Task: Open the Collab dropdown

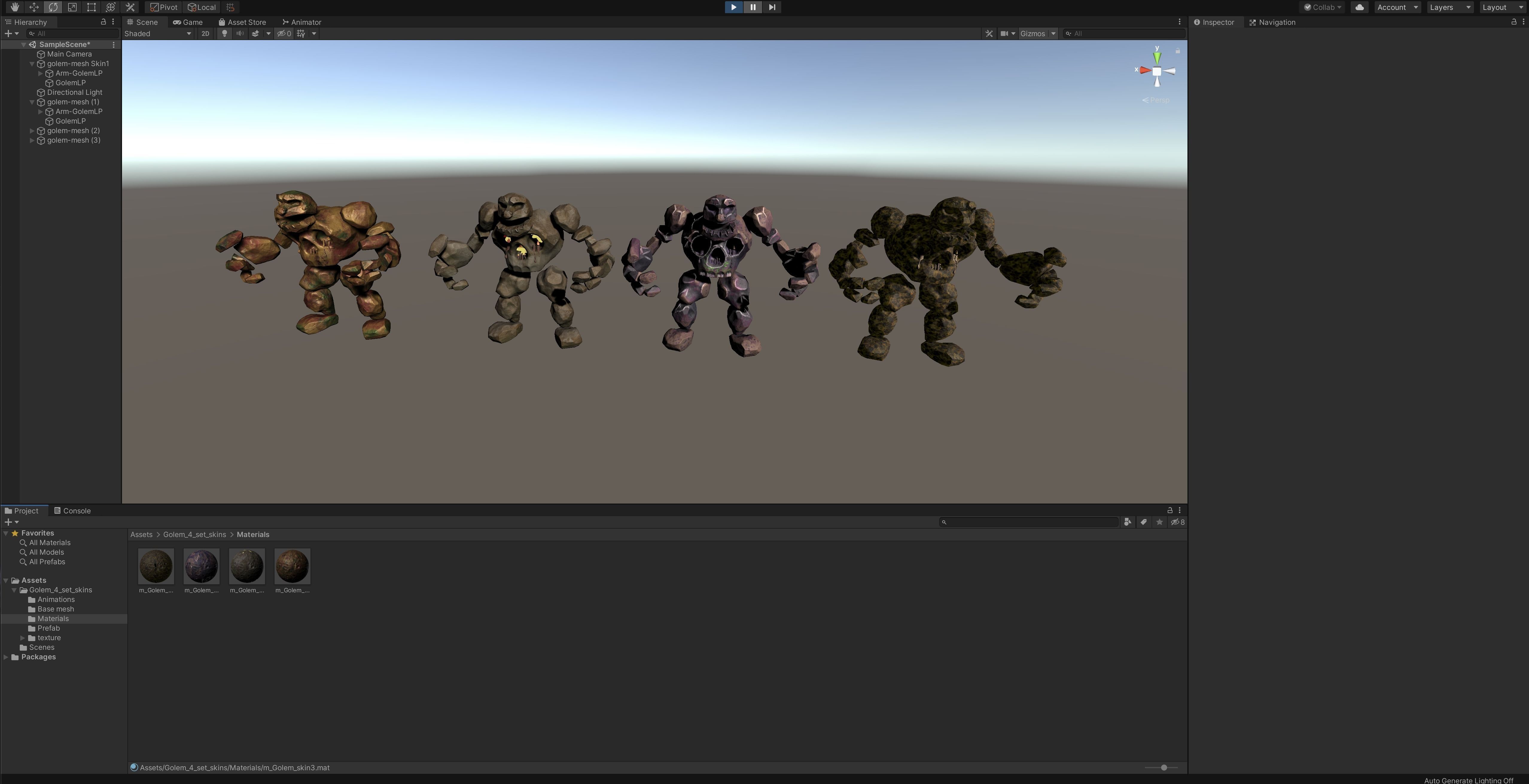Action: (1322, 7)
